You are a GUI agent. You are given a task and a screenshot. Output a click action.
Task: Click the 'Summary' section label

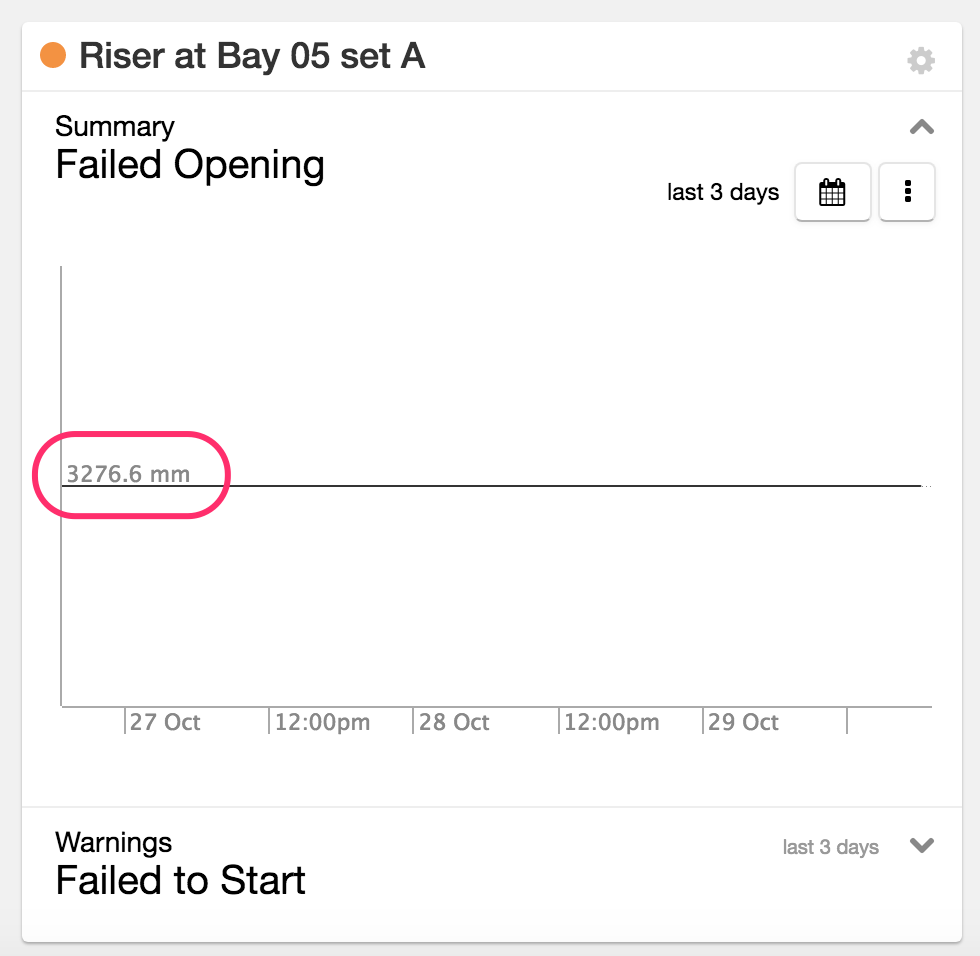[115, 127]
